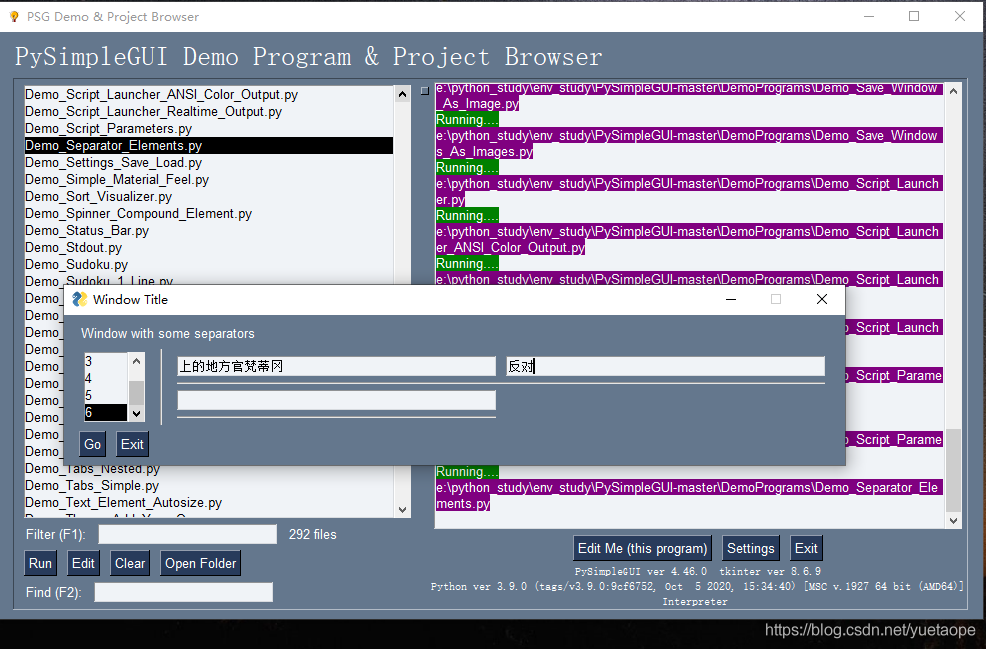
Task: Select highlighted Demo_Separator_Elements.py
Action: point(209,146)
